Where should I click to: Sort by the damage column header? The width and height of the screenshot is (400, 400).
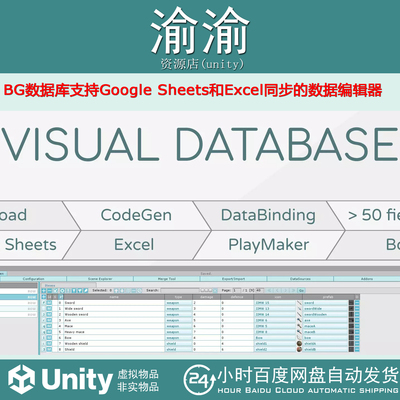(x=206, y=297)
